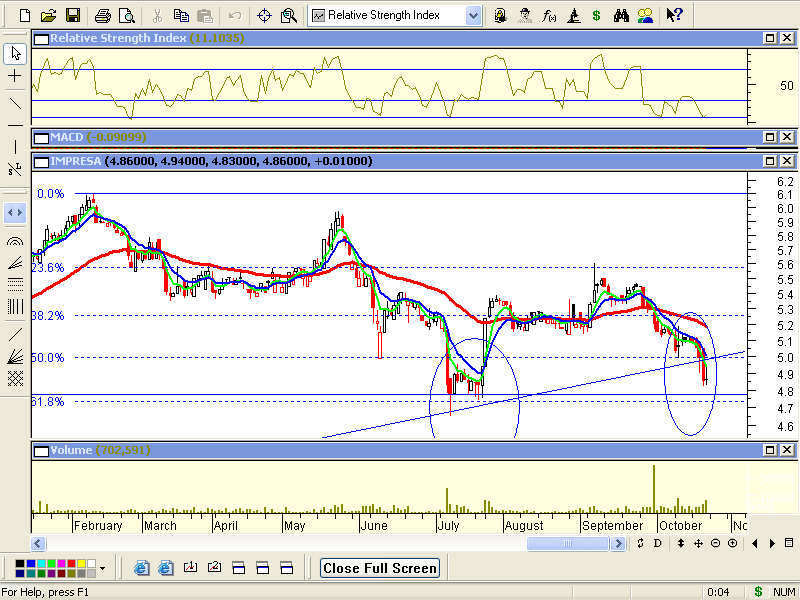This screenshot has height=600, width=800.
Task: Select the trendline drawing tool
Action: (15, 104)
